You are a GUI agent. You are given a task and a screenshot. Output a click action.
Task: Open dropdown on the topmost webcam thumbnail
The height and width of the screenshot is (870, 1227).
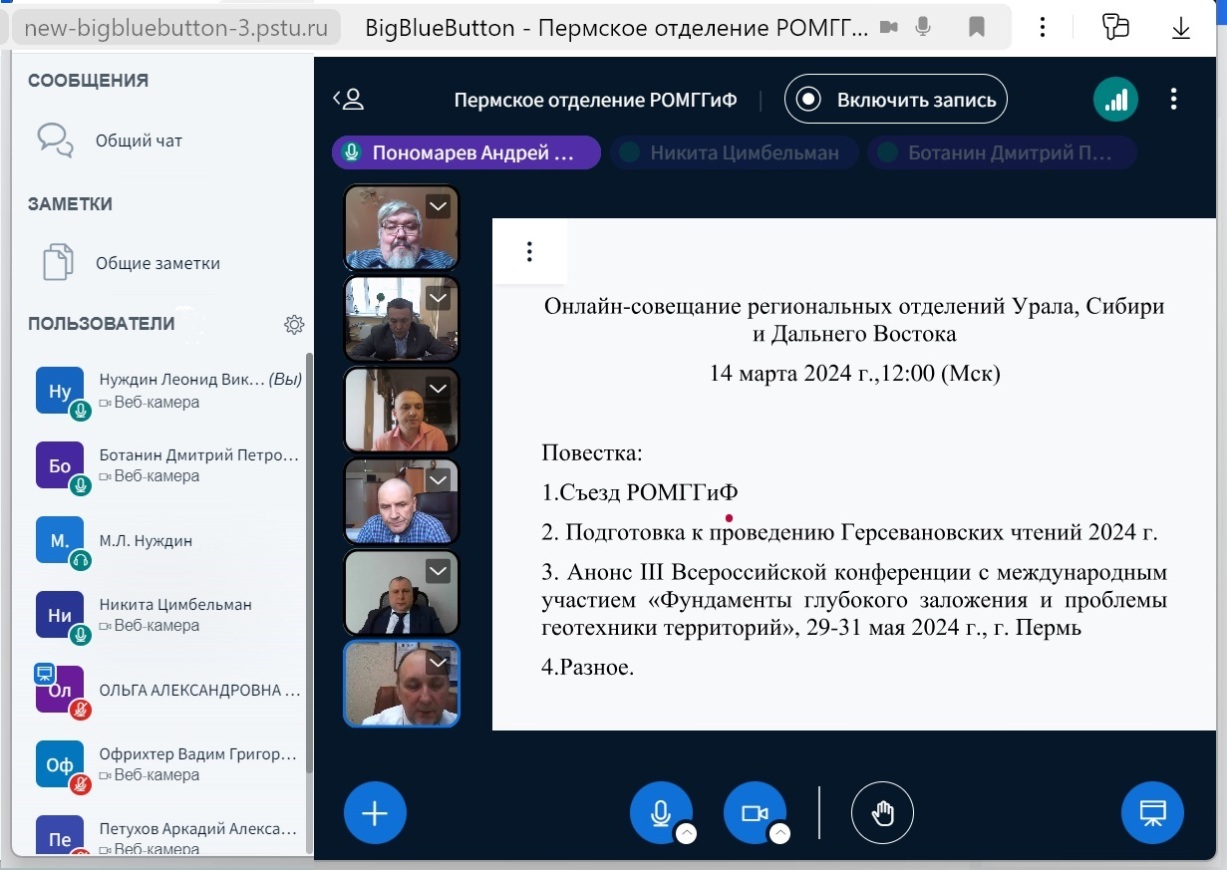pyautogui.click(x=438, y=206)
